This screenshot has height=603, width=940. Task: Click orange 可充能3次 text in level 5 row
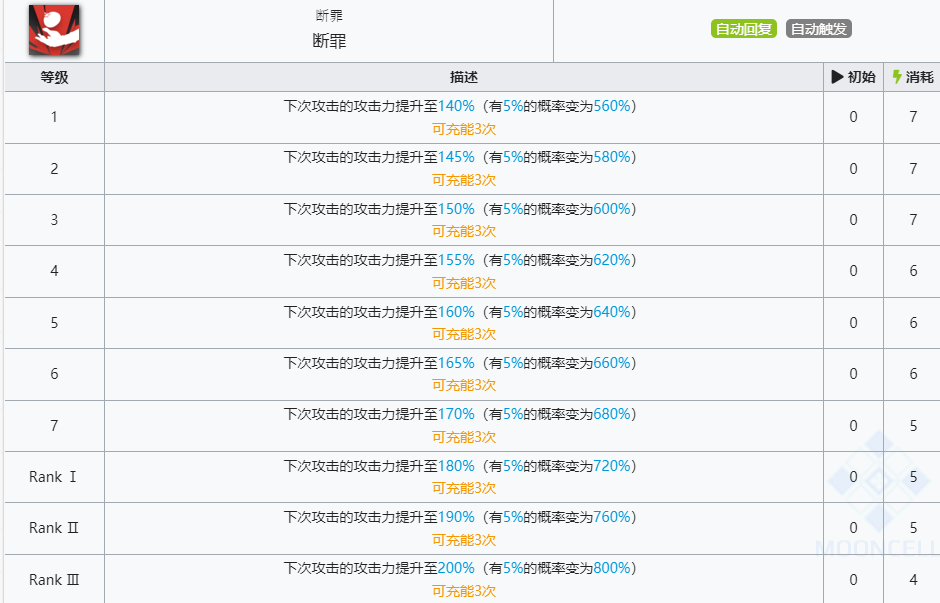[464, 334]
